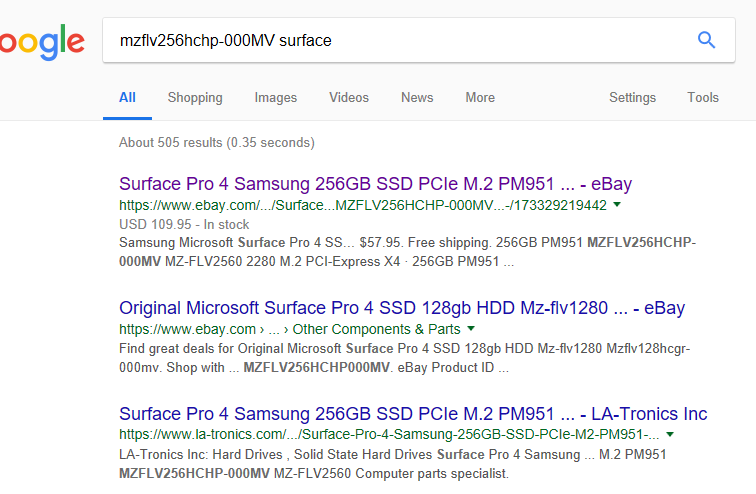The height and width of the screenshot is (494, 756).
Task: Expand dropdown arrow beside la-tronics.com URL
Action: click(670, 434)
